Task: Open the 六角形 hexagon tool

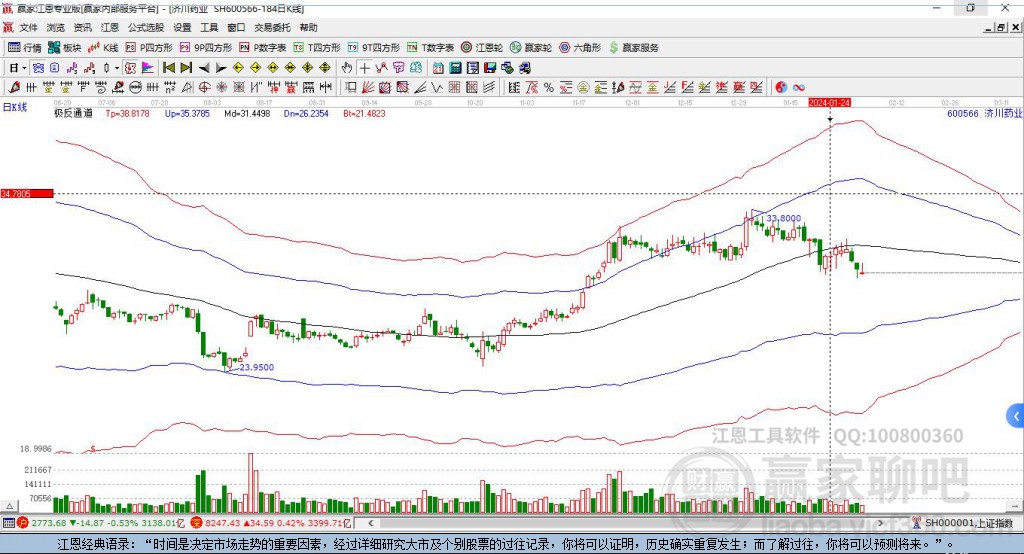Action: pos(580,48)
